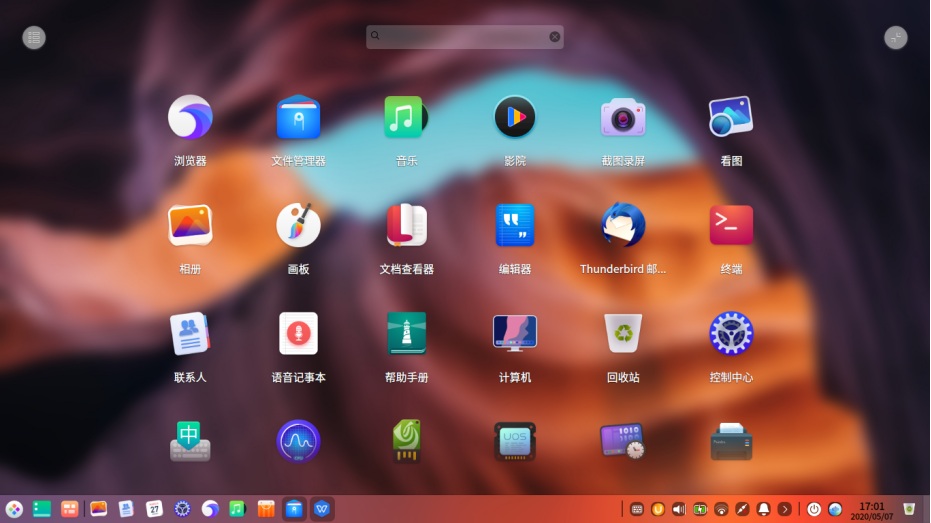Open the 文档查看器 document viewer
The image size is (931, 523).
coord(406,225)
